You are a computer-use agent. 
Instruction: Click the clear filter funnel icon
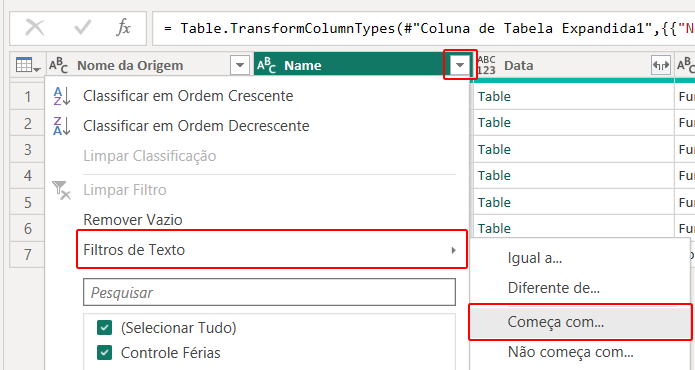(x=61, y=190)
